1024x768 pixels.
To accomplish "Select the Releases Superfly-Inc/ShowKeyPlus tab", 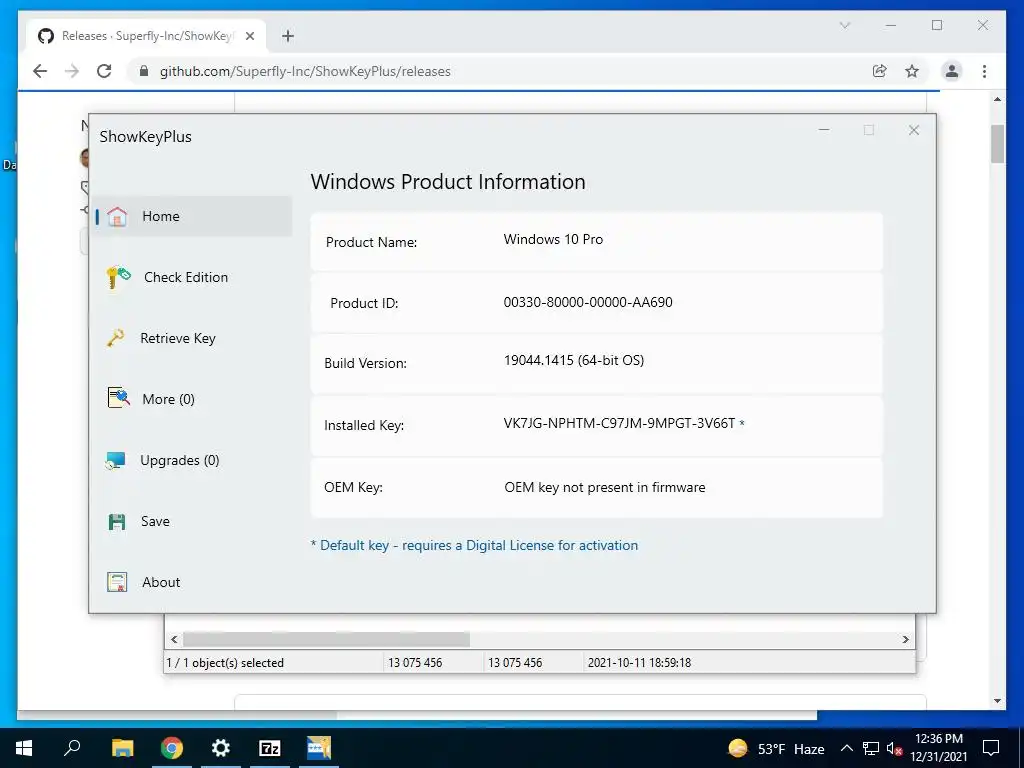I will pos(146,36).
